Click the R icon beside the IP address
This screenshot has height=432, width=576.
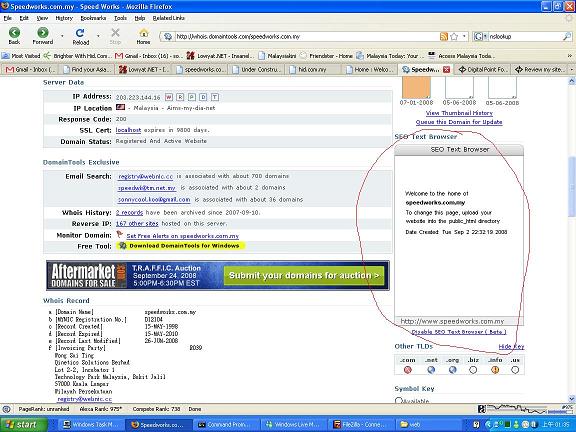[180, 97]
